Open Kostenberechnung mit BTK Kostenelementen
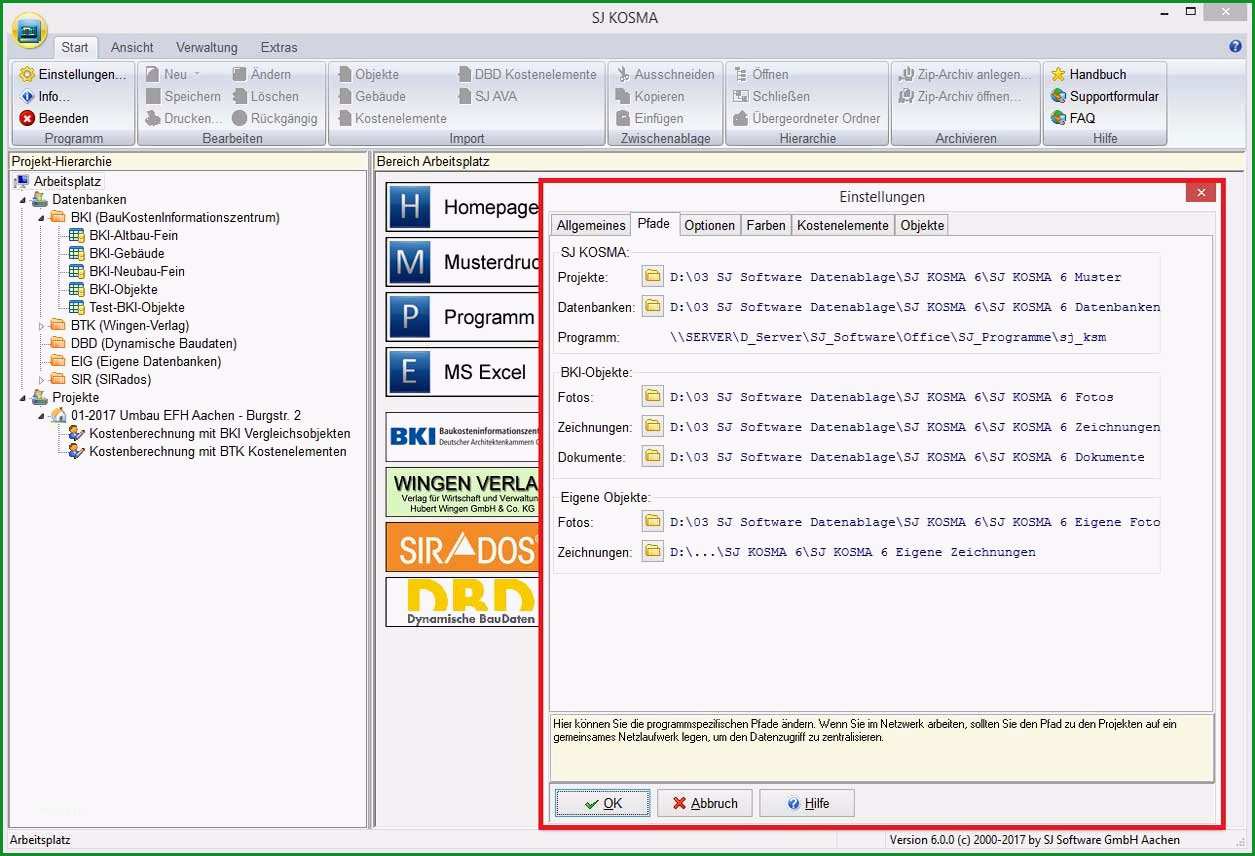The width and height of the screenshot is (1255, 856). 218,451
